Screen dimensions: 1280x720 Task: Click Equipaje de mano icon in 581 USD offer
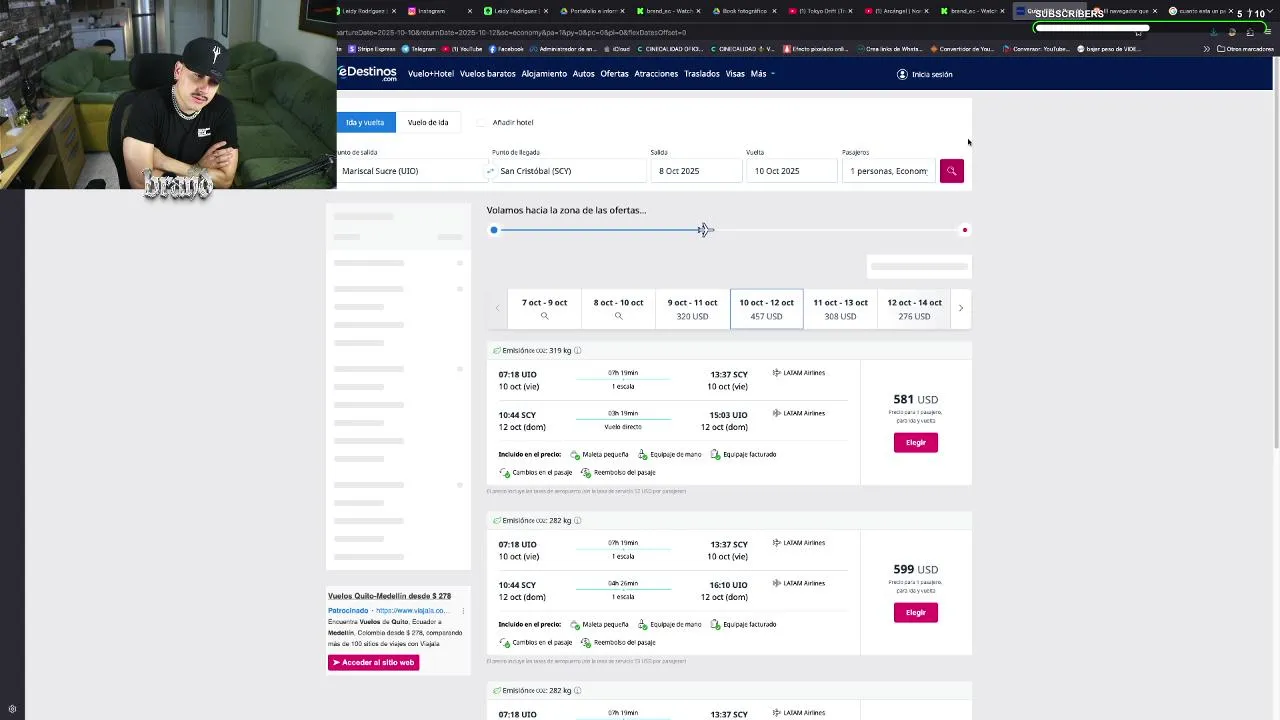tap(643, 454)
